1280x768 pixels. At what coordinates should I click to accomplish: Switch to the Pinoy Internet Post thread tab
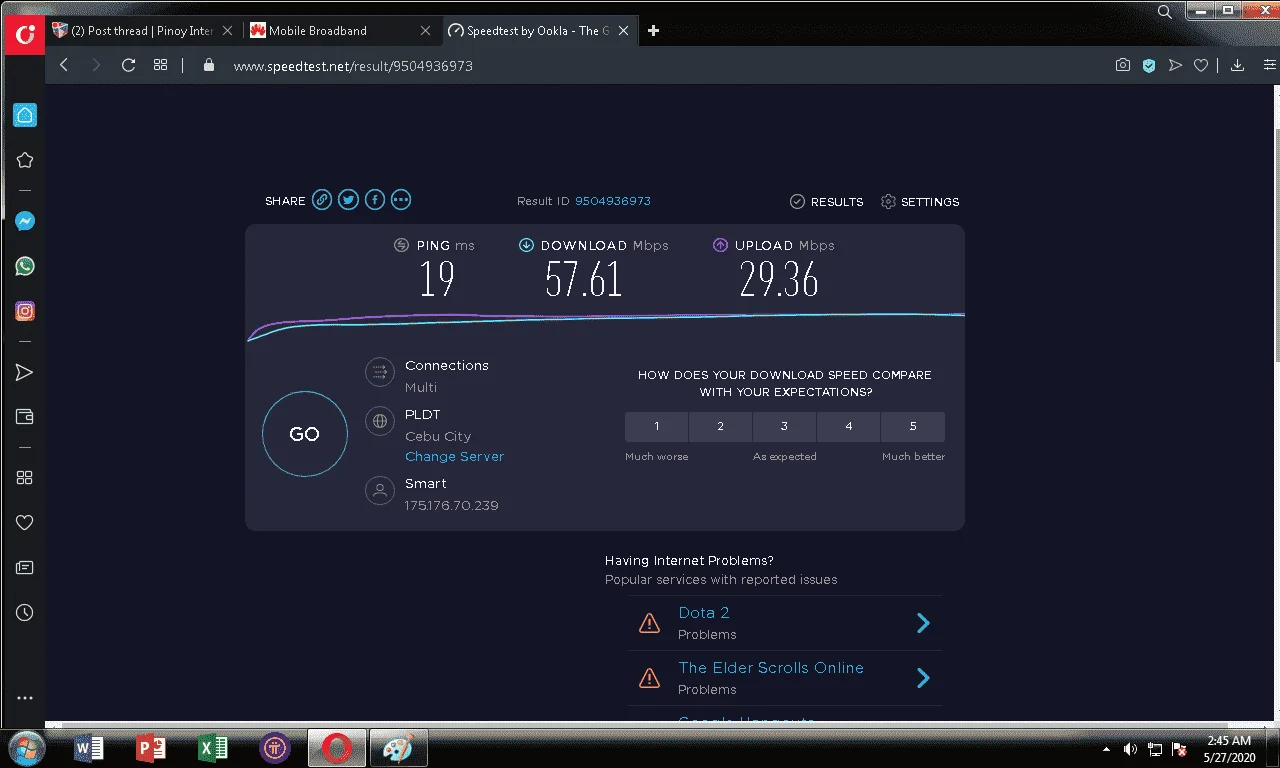142,31
